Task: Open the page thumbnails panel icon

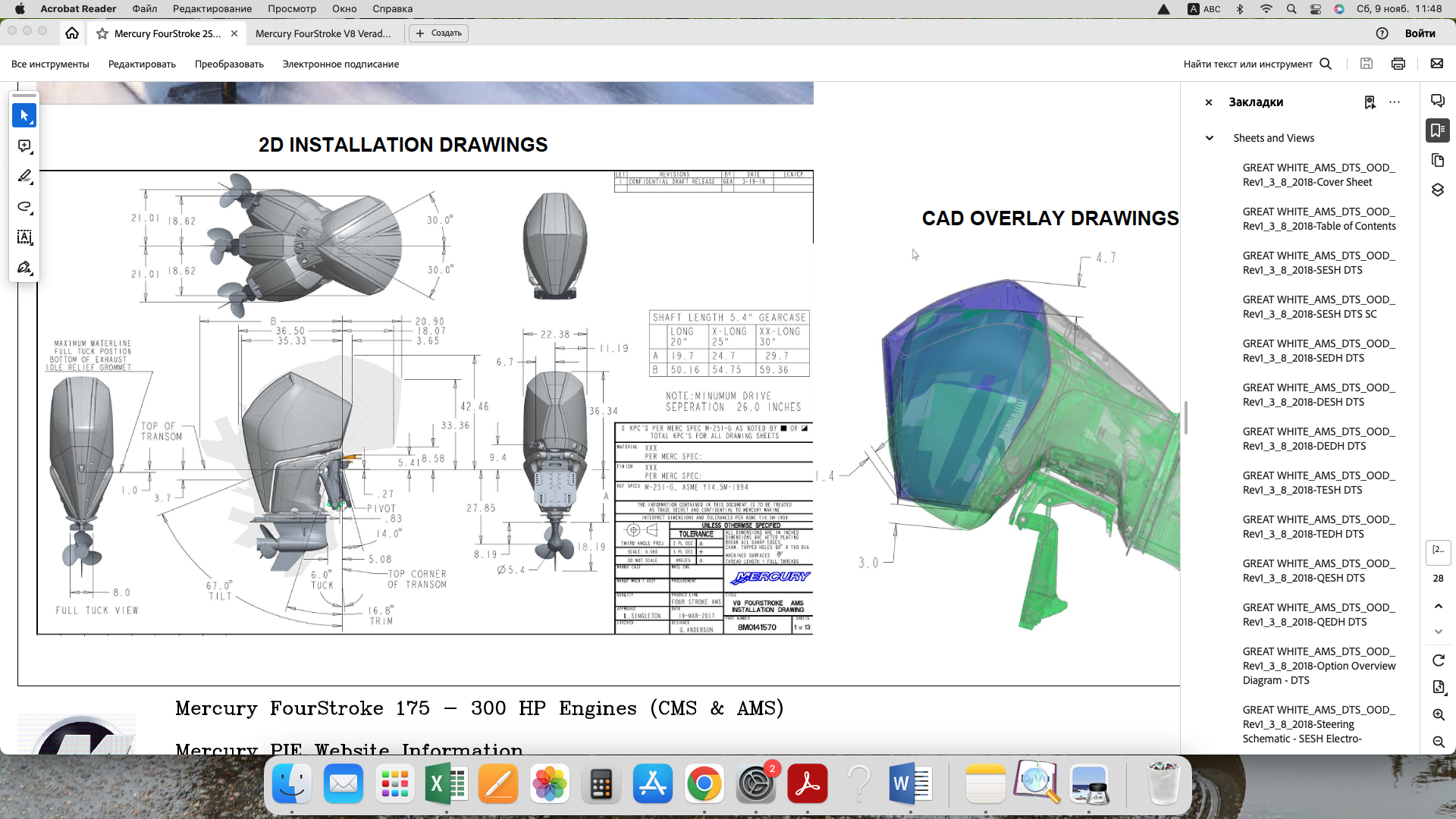Action: pos(1438,160)
